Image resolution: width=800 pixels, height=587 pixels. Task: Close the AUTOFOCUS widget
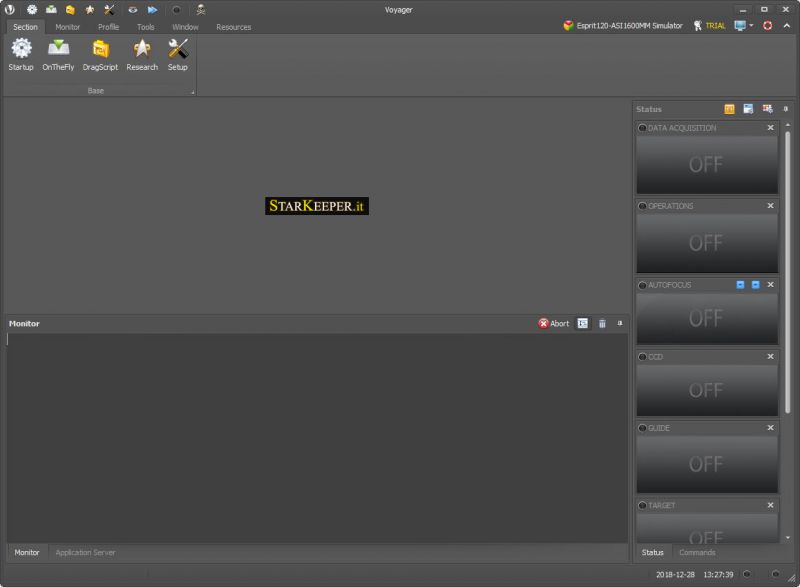pos(770,285)
